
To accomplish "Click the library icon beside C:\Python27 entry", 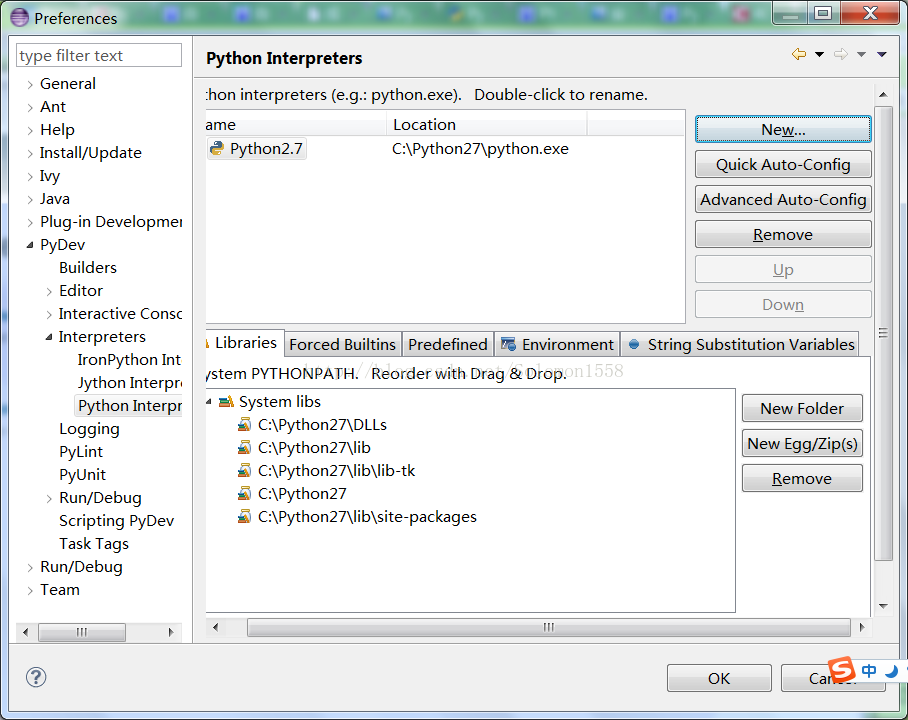I will tap(244, 494).
